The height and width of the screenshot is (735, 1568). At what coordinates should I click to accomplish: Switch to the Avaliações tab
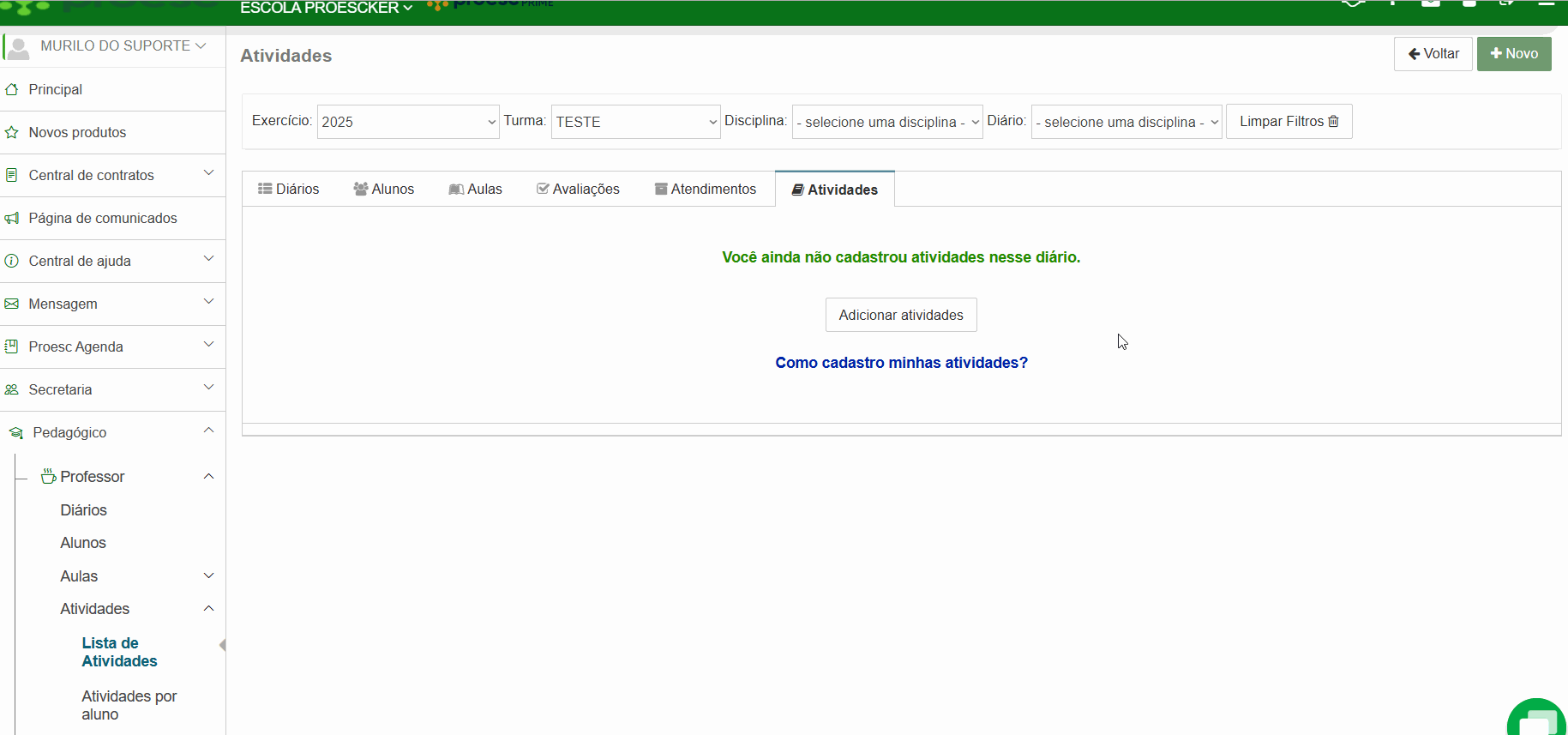[x=578, y=189]
